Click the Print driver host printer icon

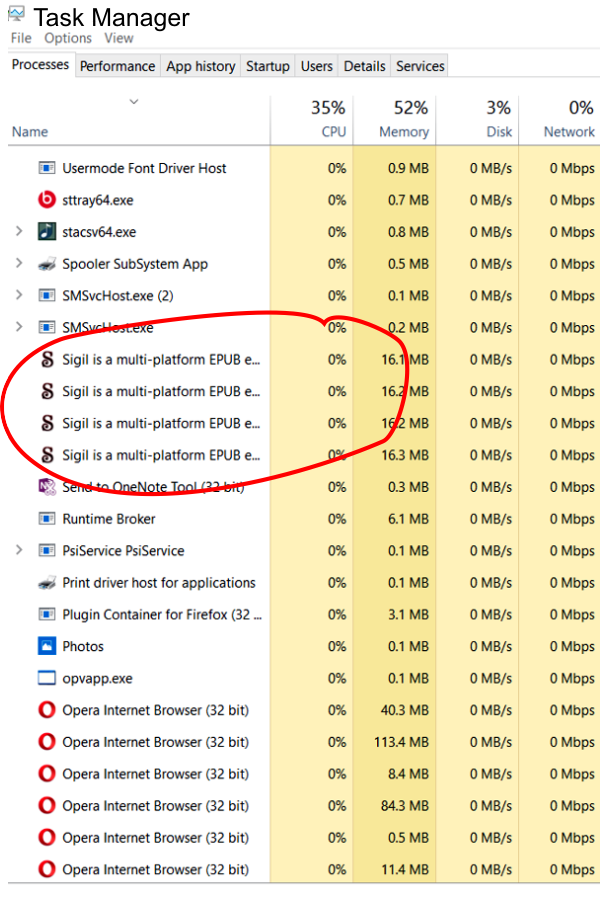46,583
